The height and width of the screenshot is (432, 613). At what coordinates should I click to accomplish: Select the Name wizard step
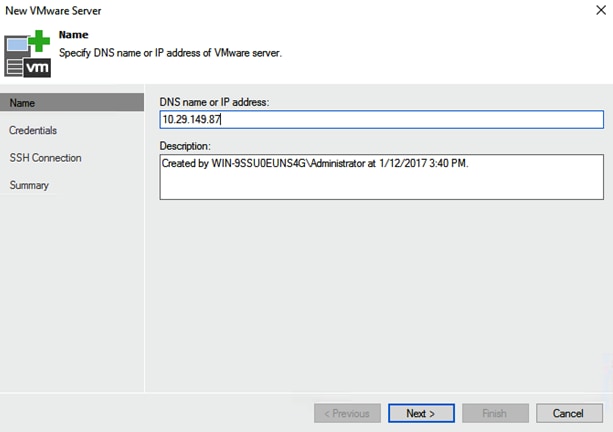point(72,102)
